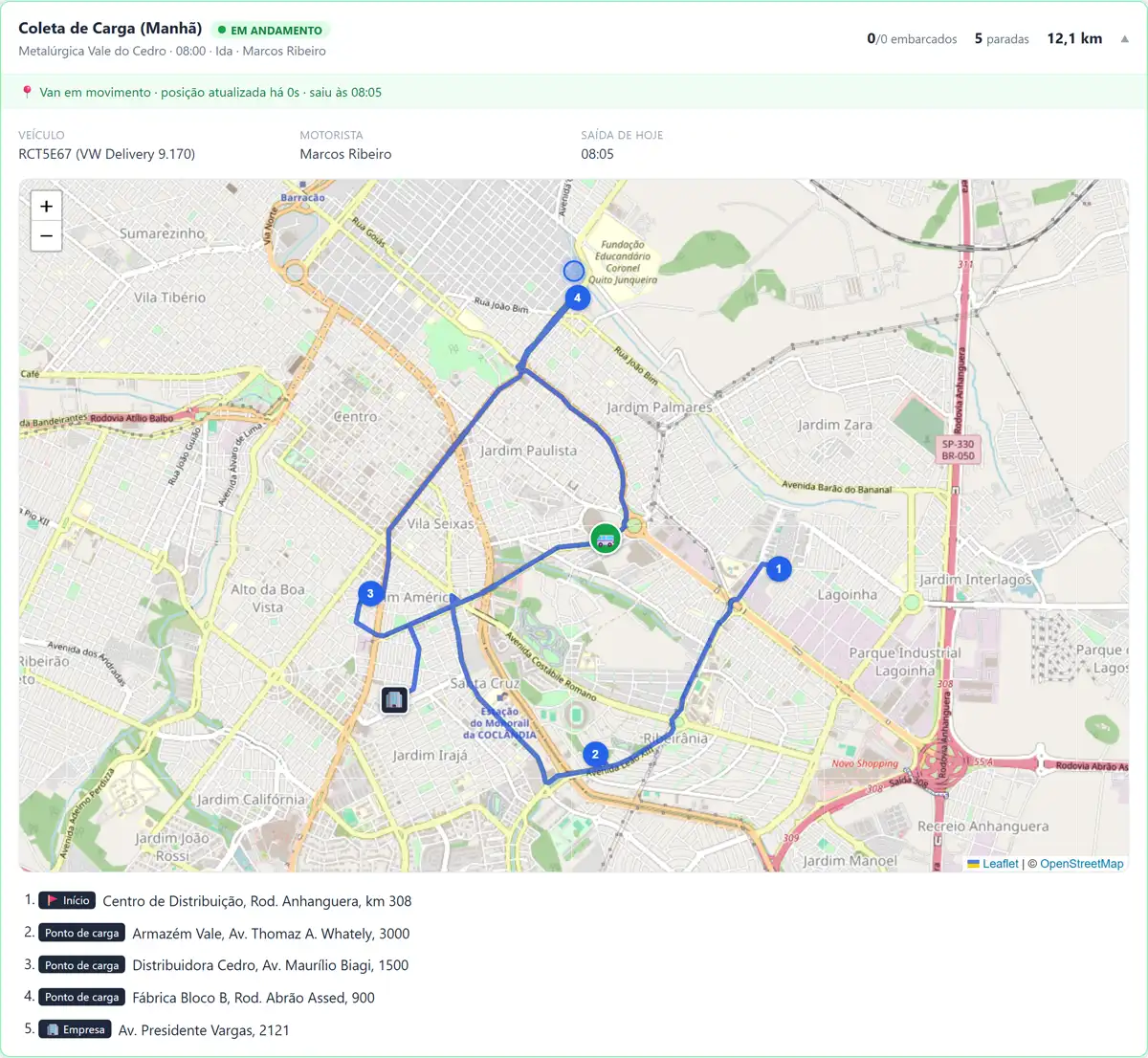Image resolution: width=1148 pixels, height=1058 pixels.
Task: Collapse the route card with the up arrow
Action: pyautogui.click(x=1125, y=39)
